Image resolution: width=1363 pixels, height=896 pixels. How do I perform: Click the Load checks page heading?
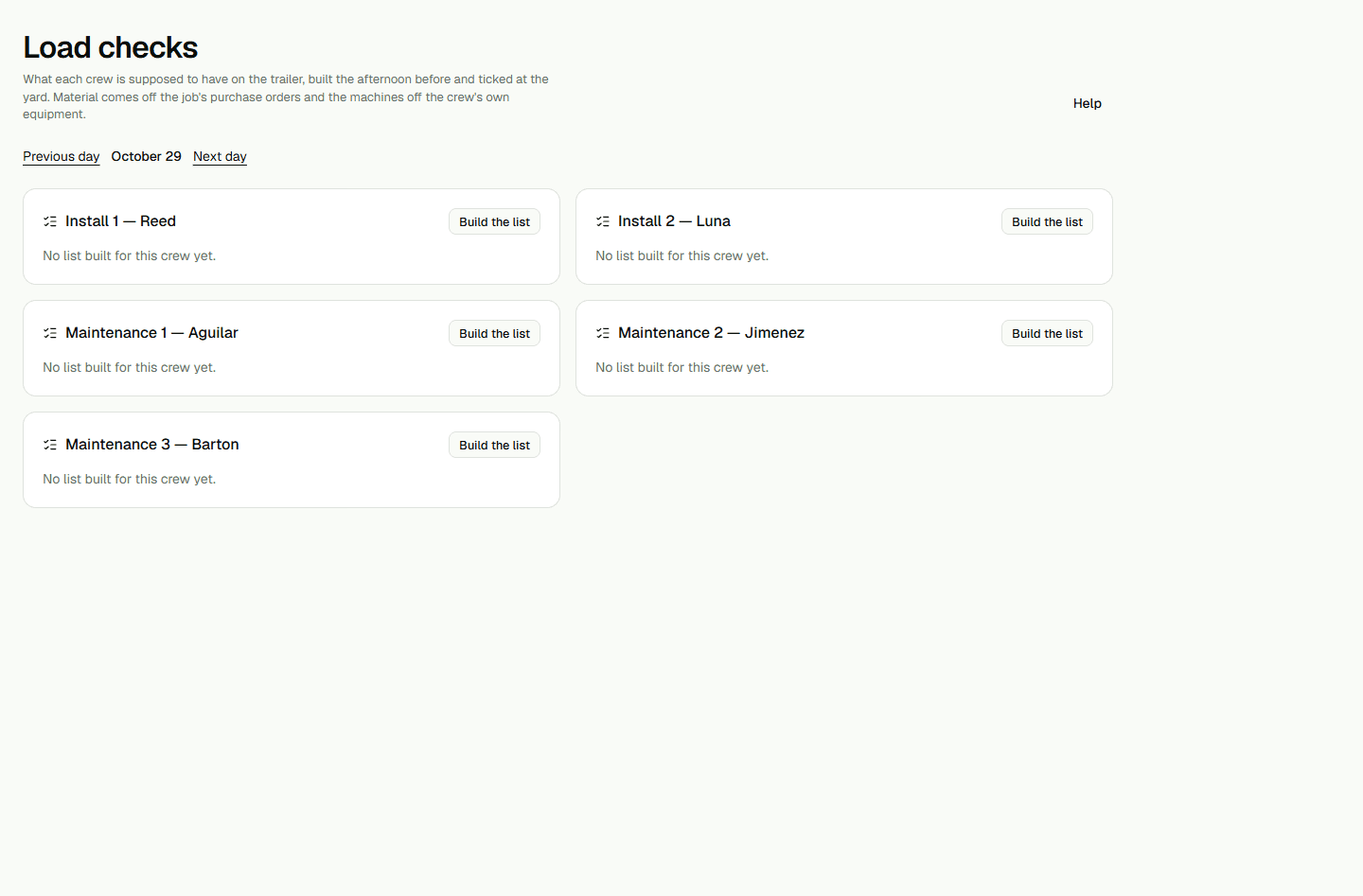(111, 47)
